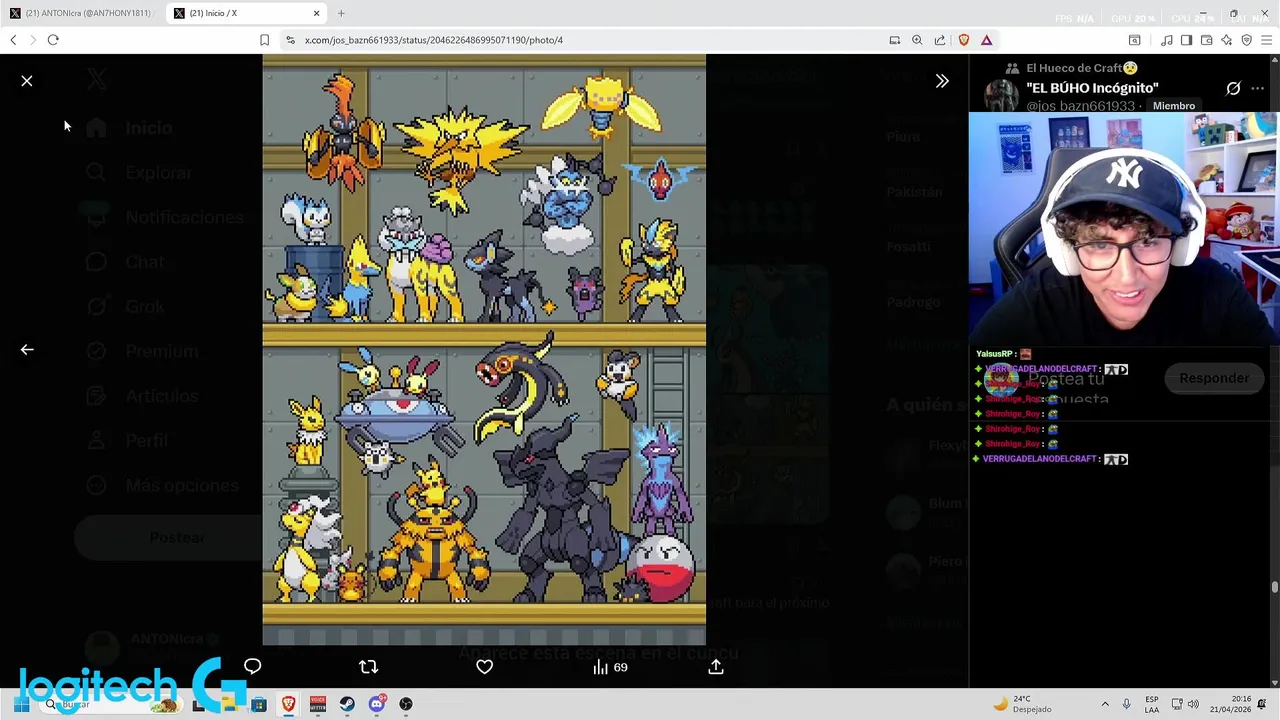The image size is (1280, 720).
Task: Open Notificaciones in sidebar
Action: point(165,217)
